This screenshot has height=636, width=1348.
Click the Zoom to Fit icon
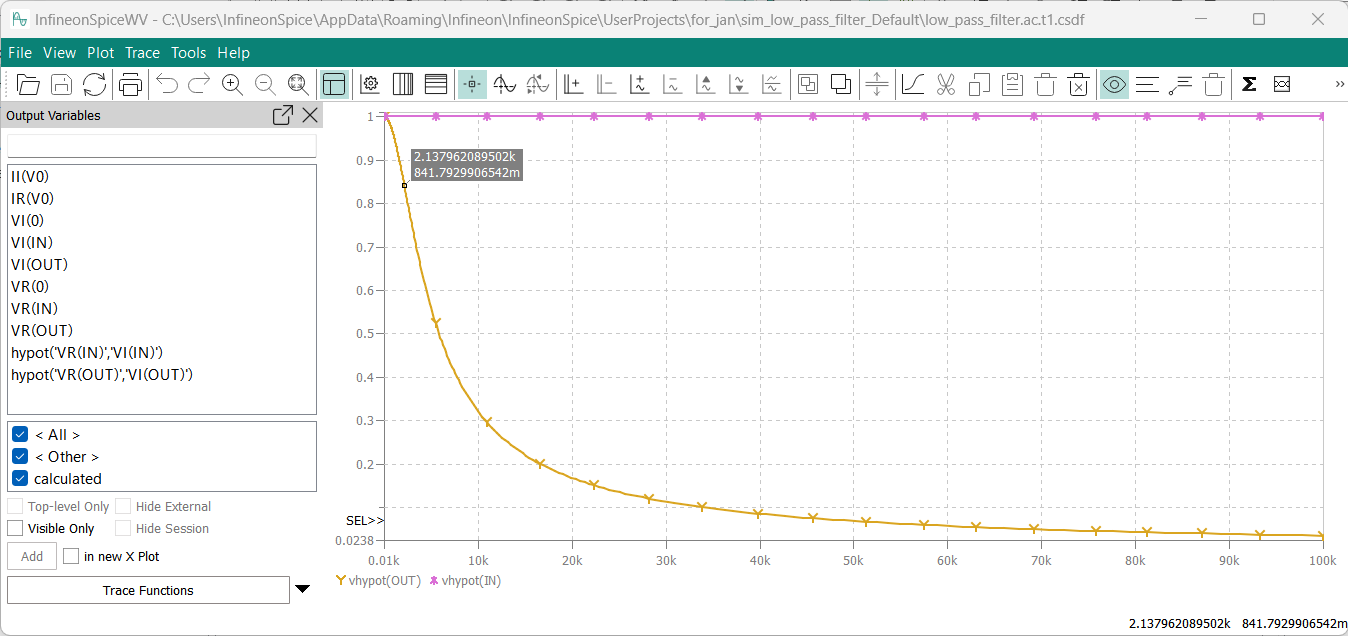[x=298, y=85]
